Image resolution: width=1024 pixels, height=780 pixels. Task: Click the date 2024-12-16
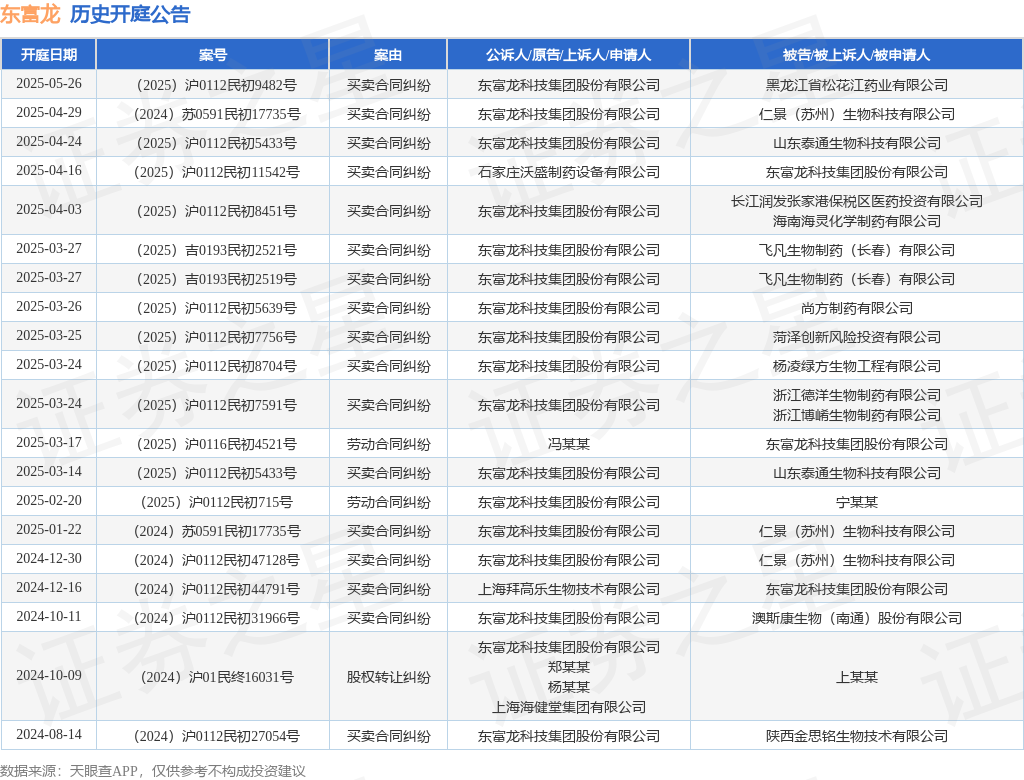click(49, 587)
